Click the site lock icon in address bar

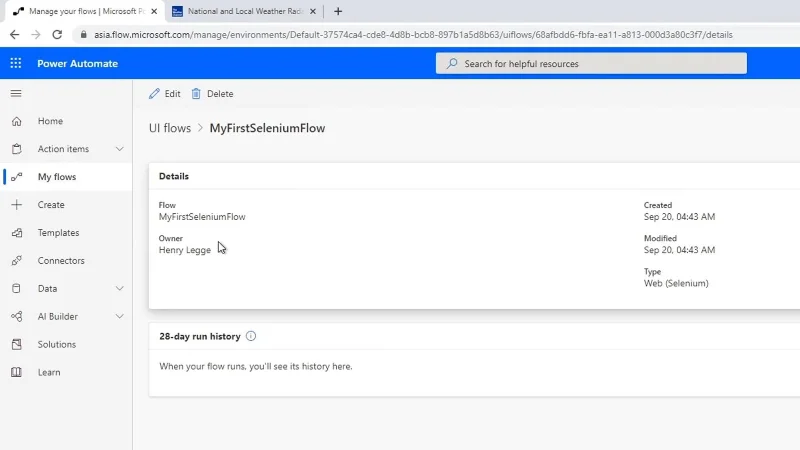point(83,35)
